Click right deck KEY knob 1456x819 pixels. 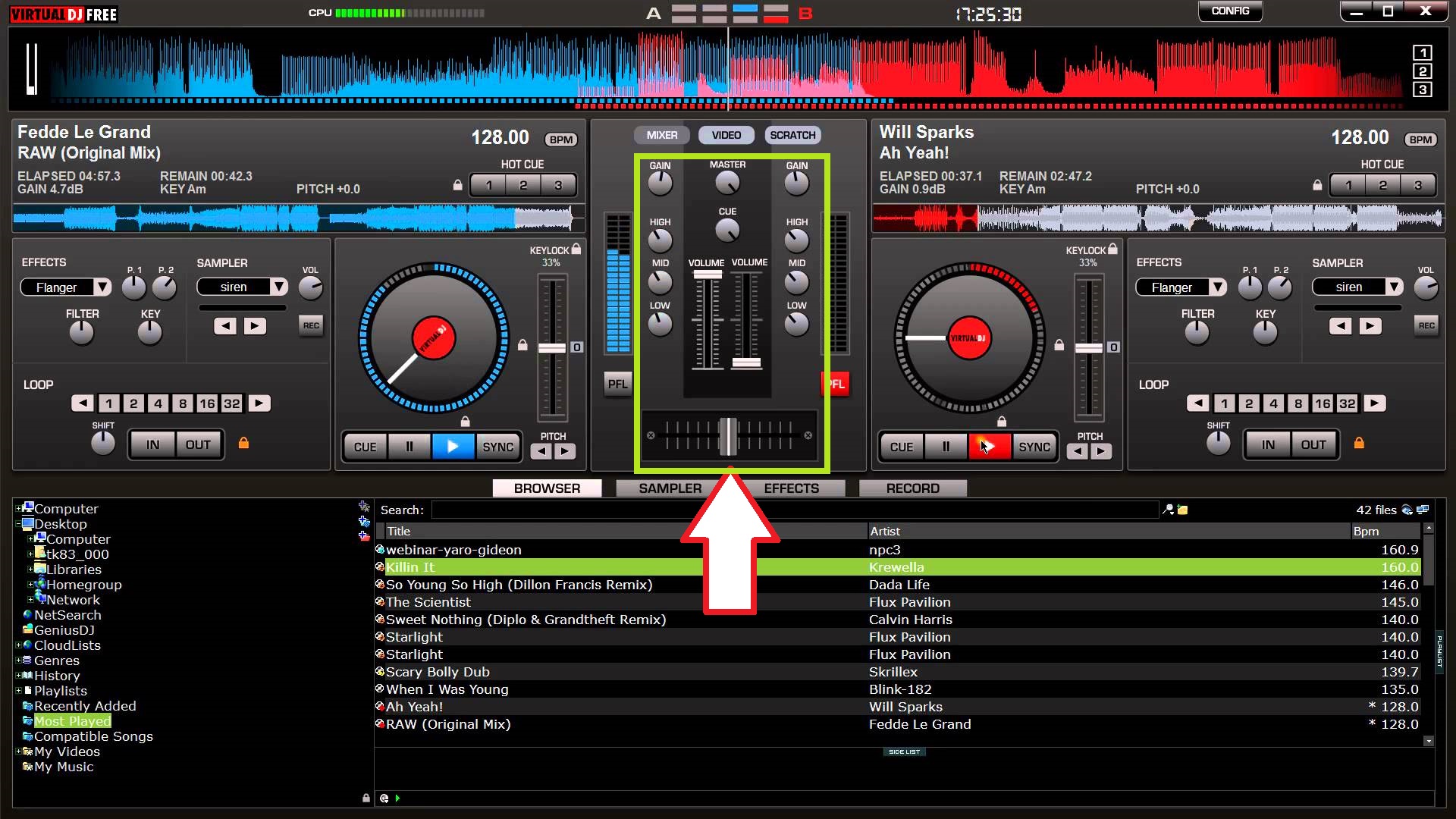coord(1265,331)
